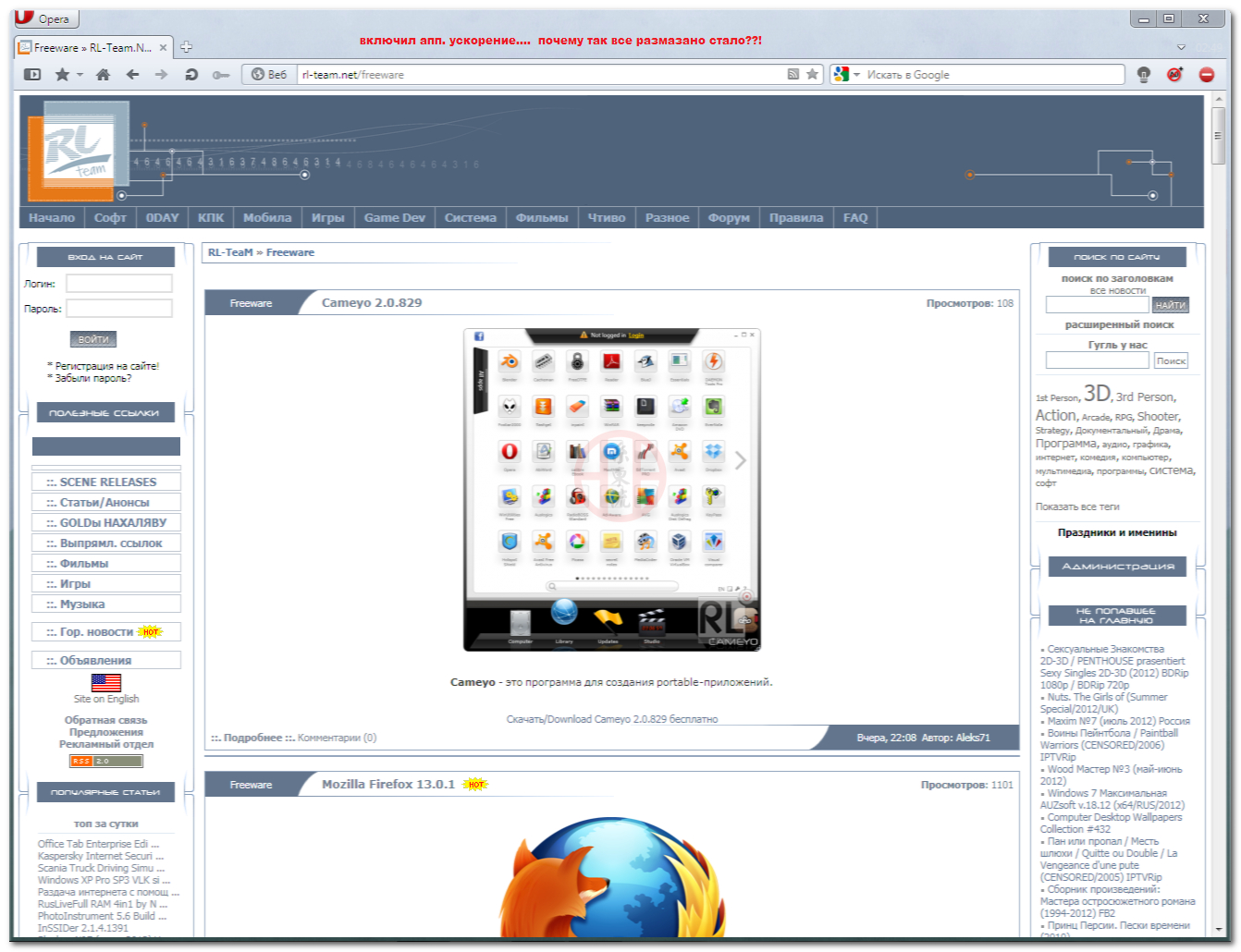Open the password wand key icon

pos(221,75)
